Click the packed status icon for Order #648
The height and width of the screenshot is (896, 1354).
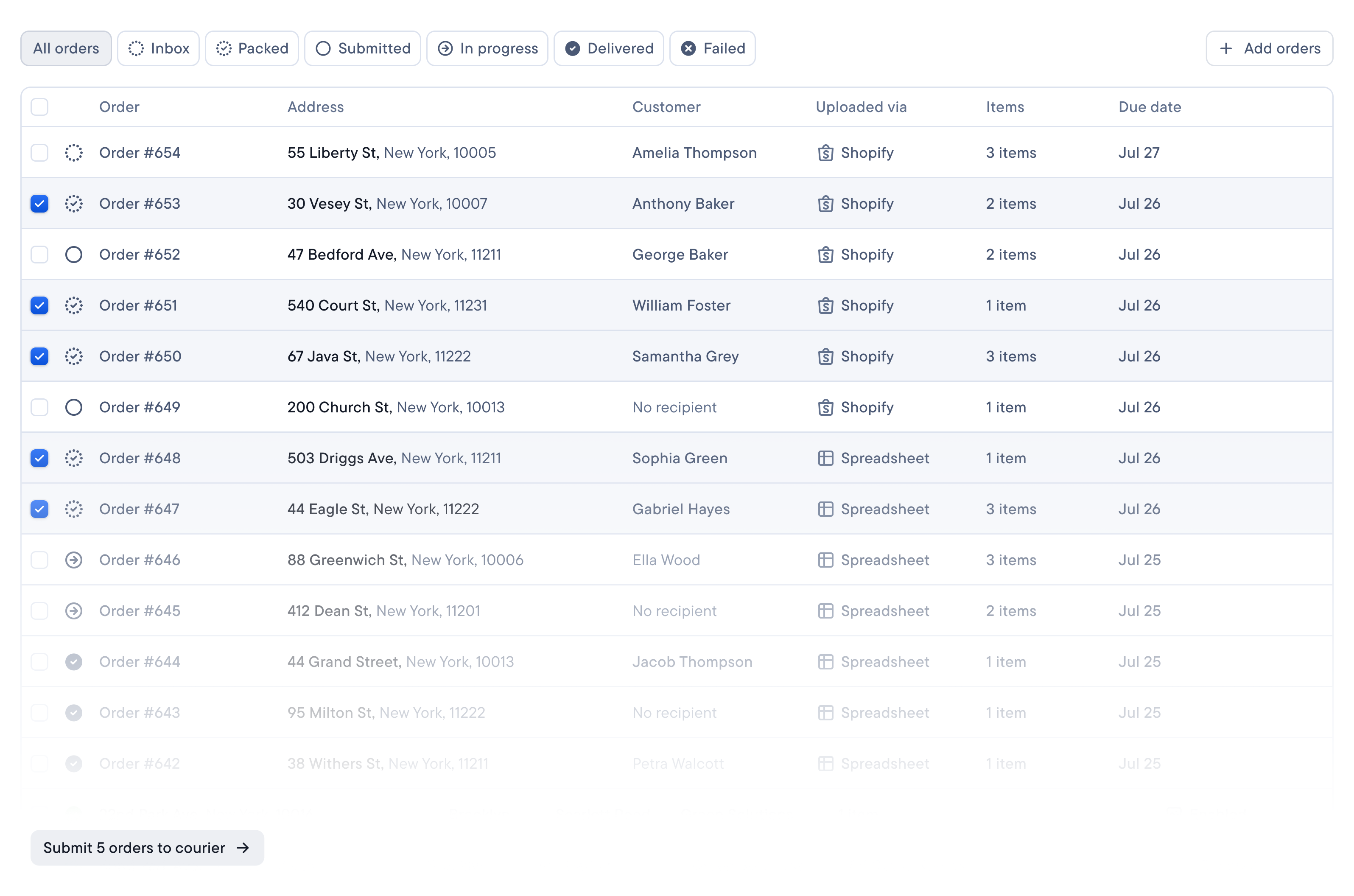point(74,458)
